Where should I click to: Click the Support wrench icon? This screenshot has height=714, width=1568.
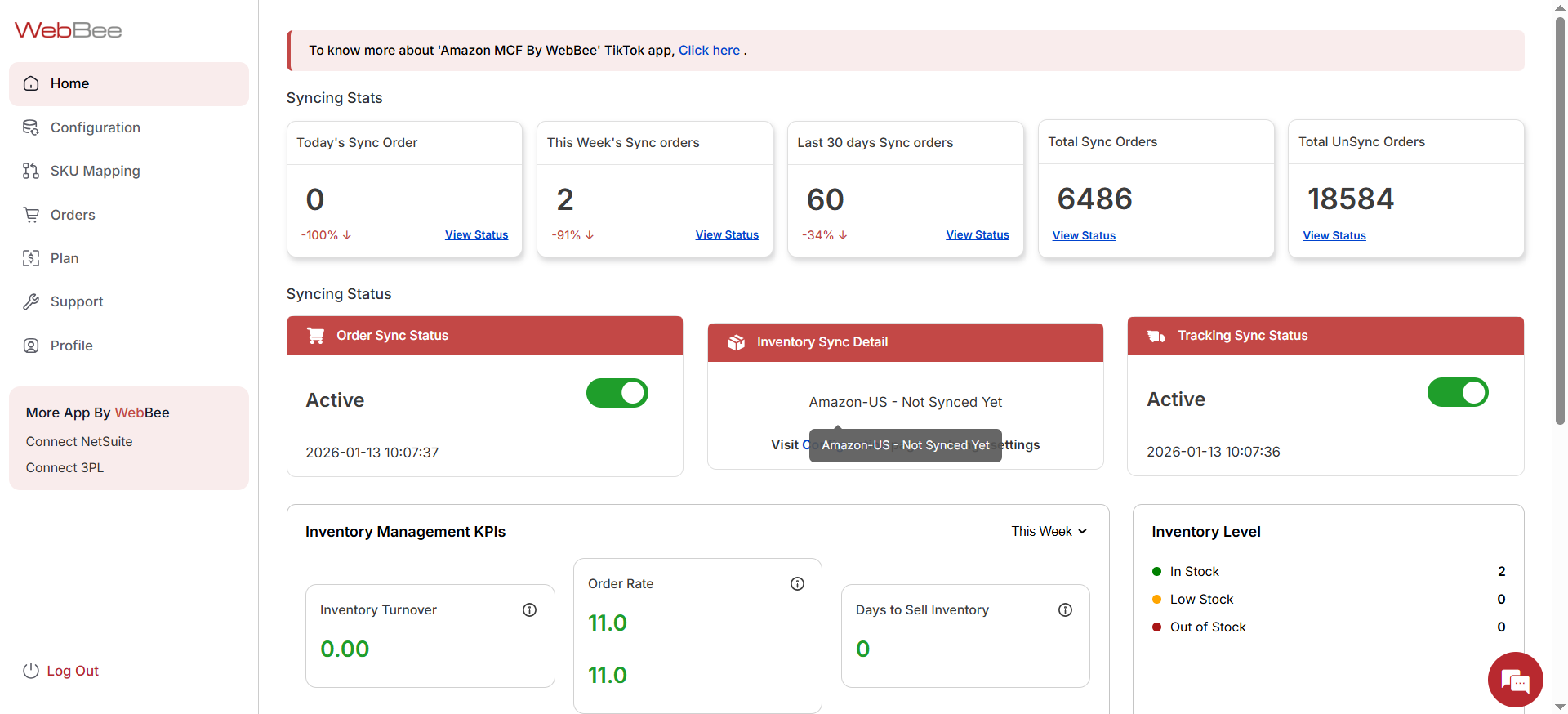coord(31,301)
